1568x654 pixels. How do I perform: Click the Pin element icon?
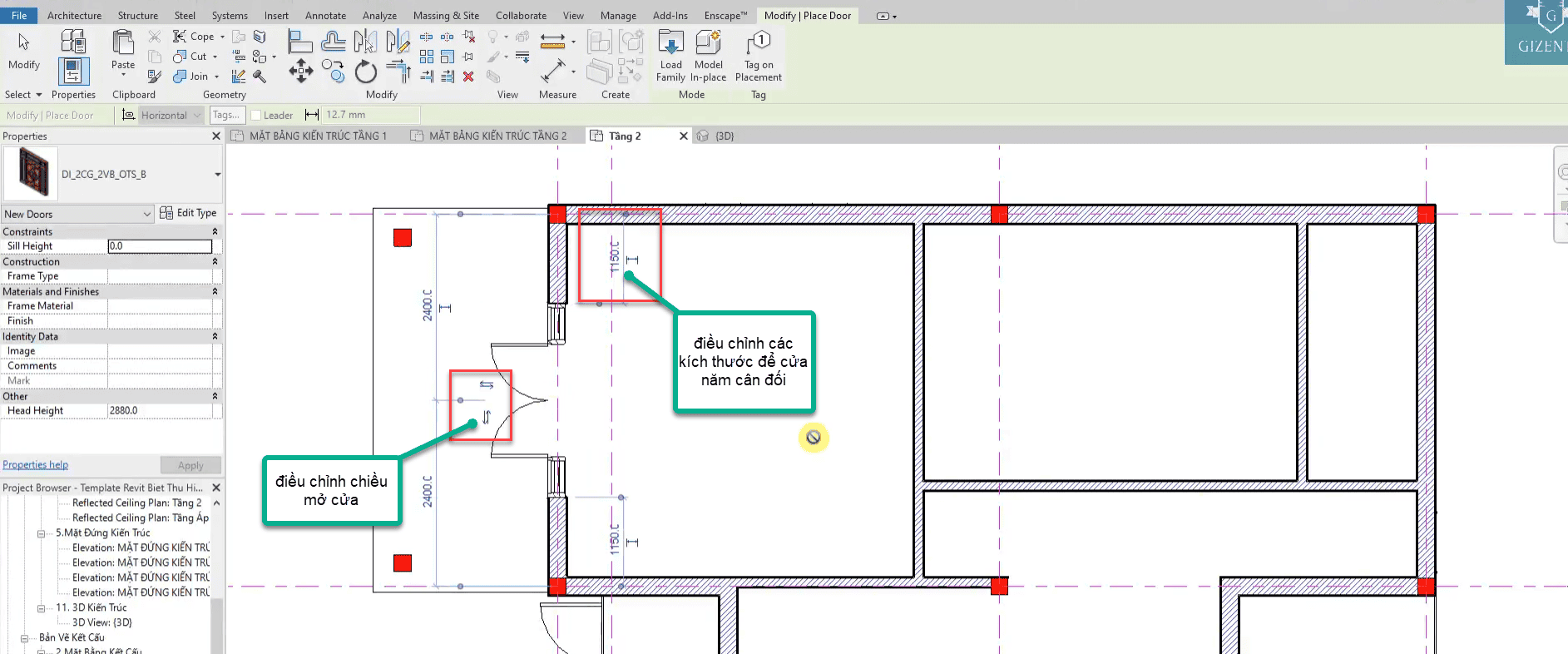[x=468, y=57]
